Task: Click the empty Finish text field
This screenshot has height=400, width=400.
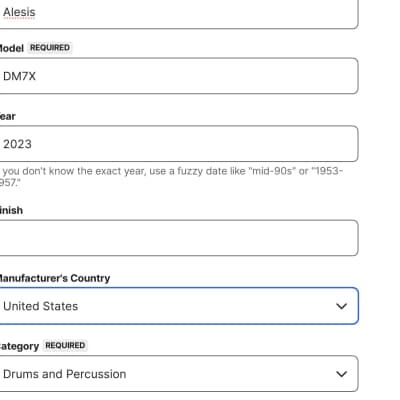Action: point(178,238)
